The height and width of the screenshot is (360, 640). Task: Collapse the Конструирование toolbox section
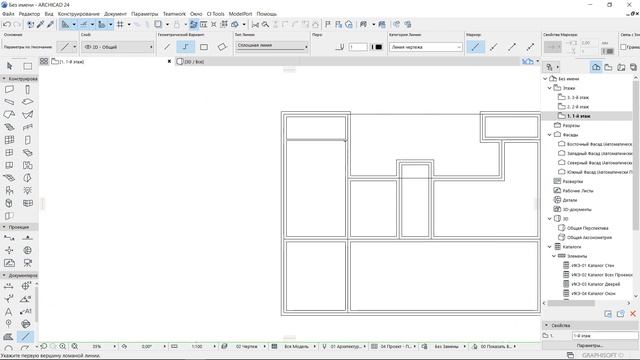point(4,78)
